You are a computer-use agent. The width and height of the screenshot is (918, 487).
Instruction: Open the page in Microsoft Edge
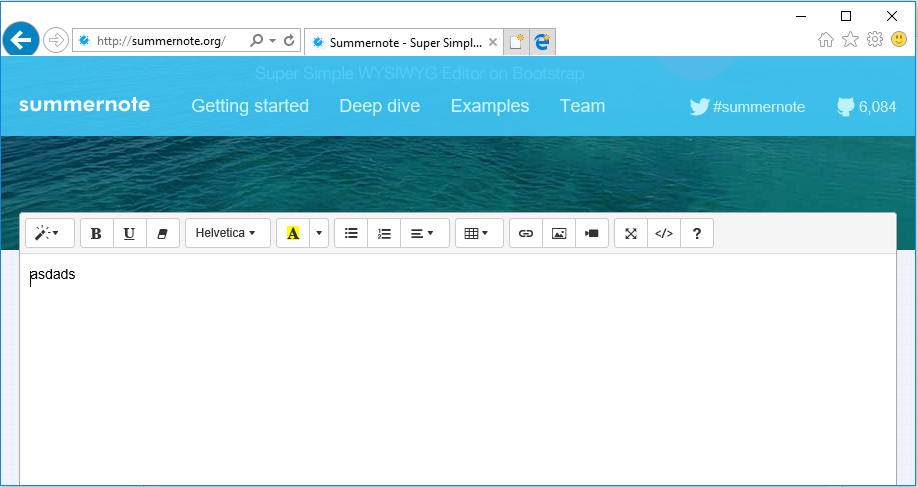point(543,42)
